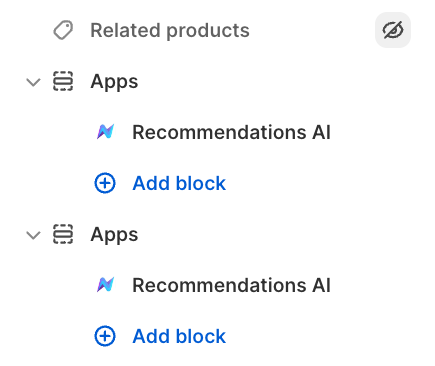Click the lower Apps section dashed icon
This screenshot has height=366, width=435.
pos(63,234)
